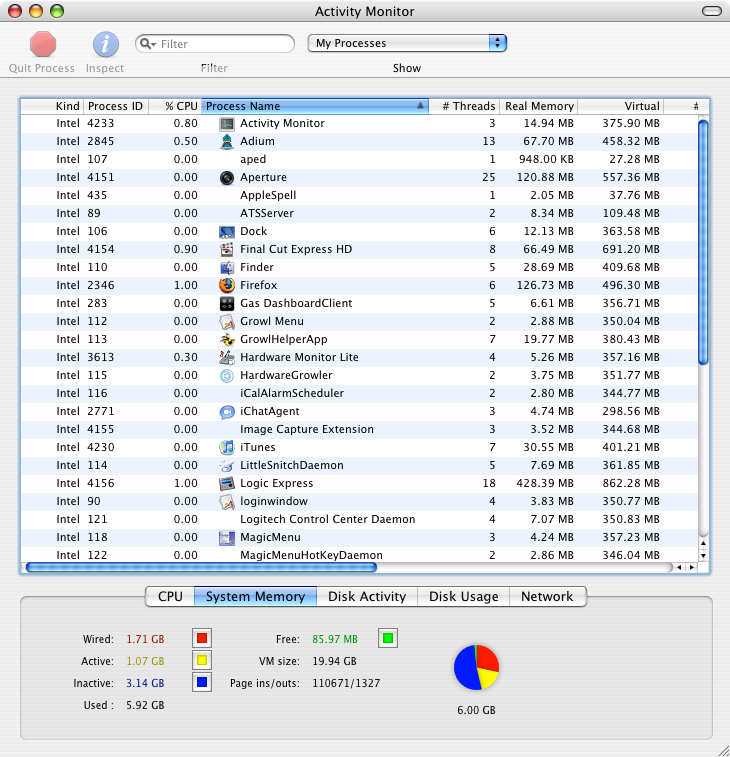The height and width of the screenshot is (757, 730).
Task: Sort by Process ID column header
Action: [116, 106]
